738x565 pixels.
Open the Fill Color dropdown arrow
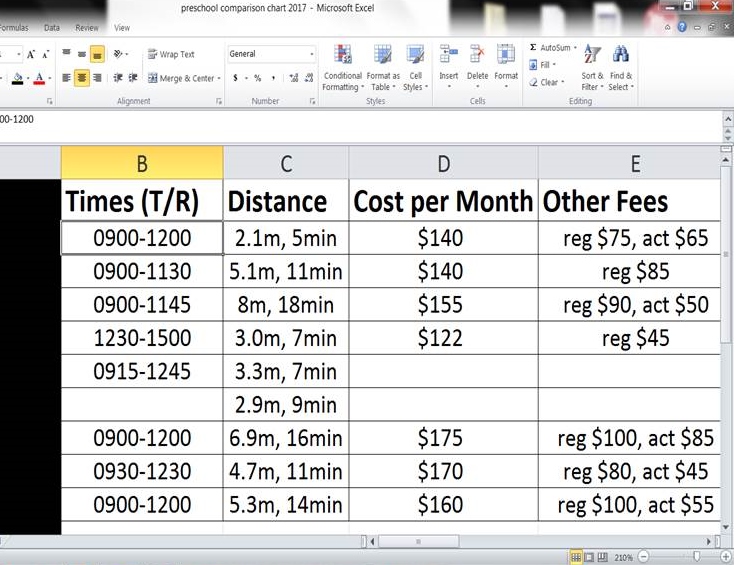[x=28, y=78]
